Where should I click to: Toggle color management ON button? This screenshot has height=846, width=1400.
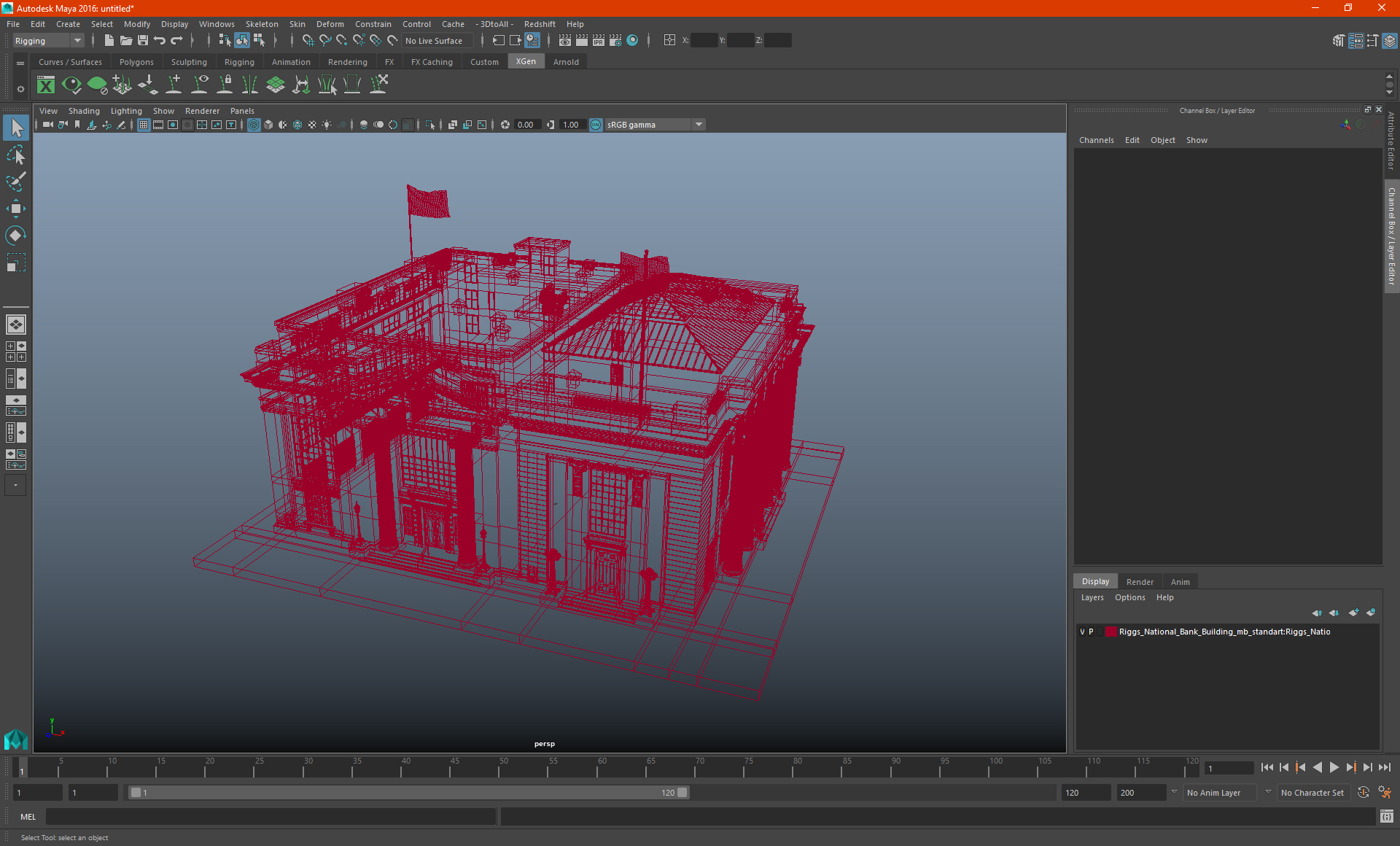(x=596, y=125)
